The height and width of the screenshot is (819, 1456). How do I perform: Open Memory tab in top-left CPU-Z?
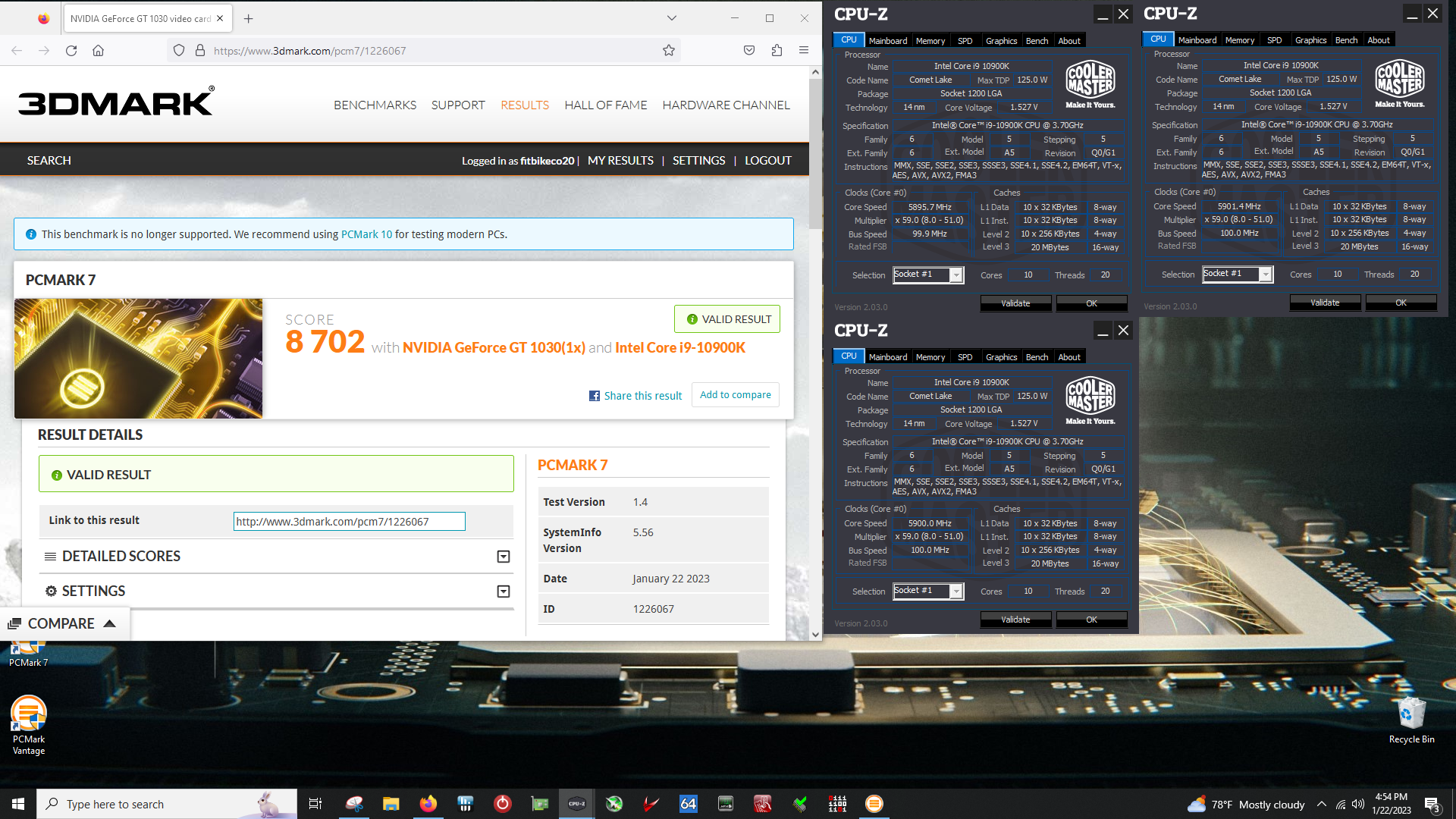pos(930,41)
